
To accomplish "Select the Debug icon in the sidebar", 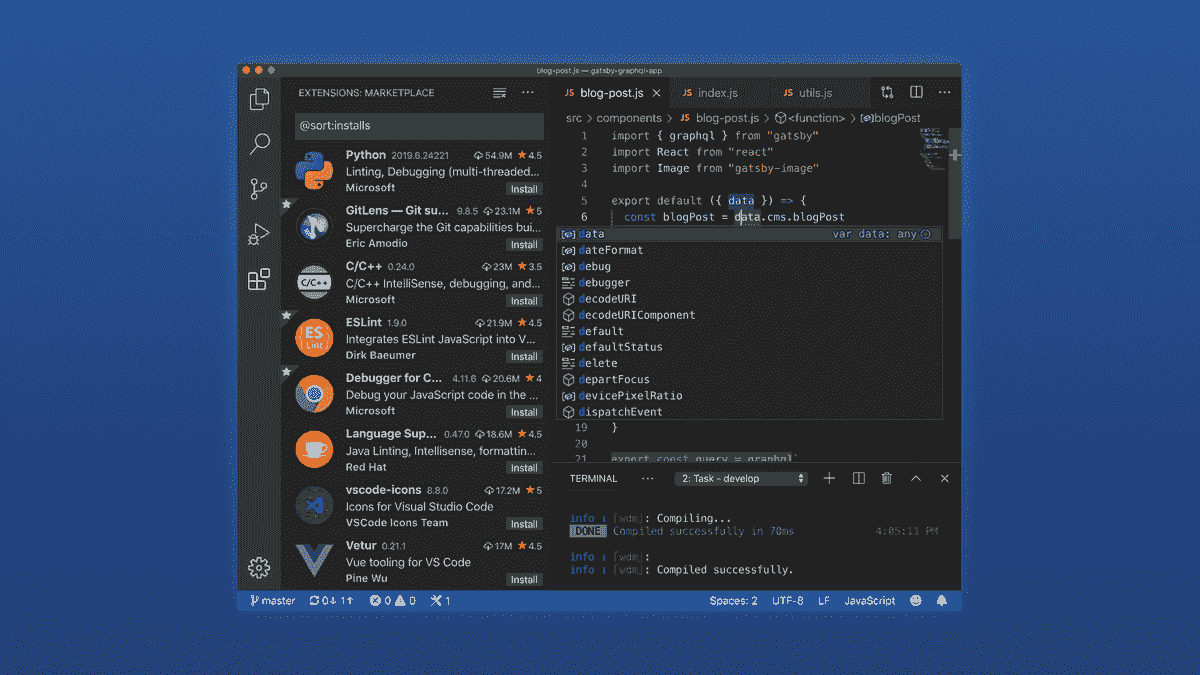I will click(259, 234).
